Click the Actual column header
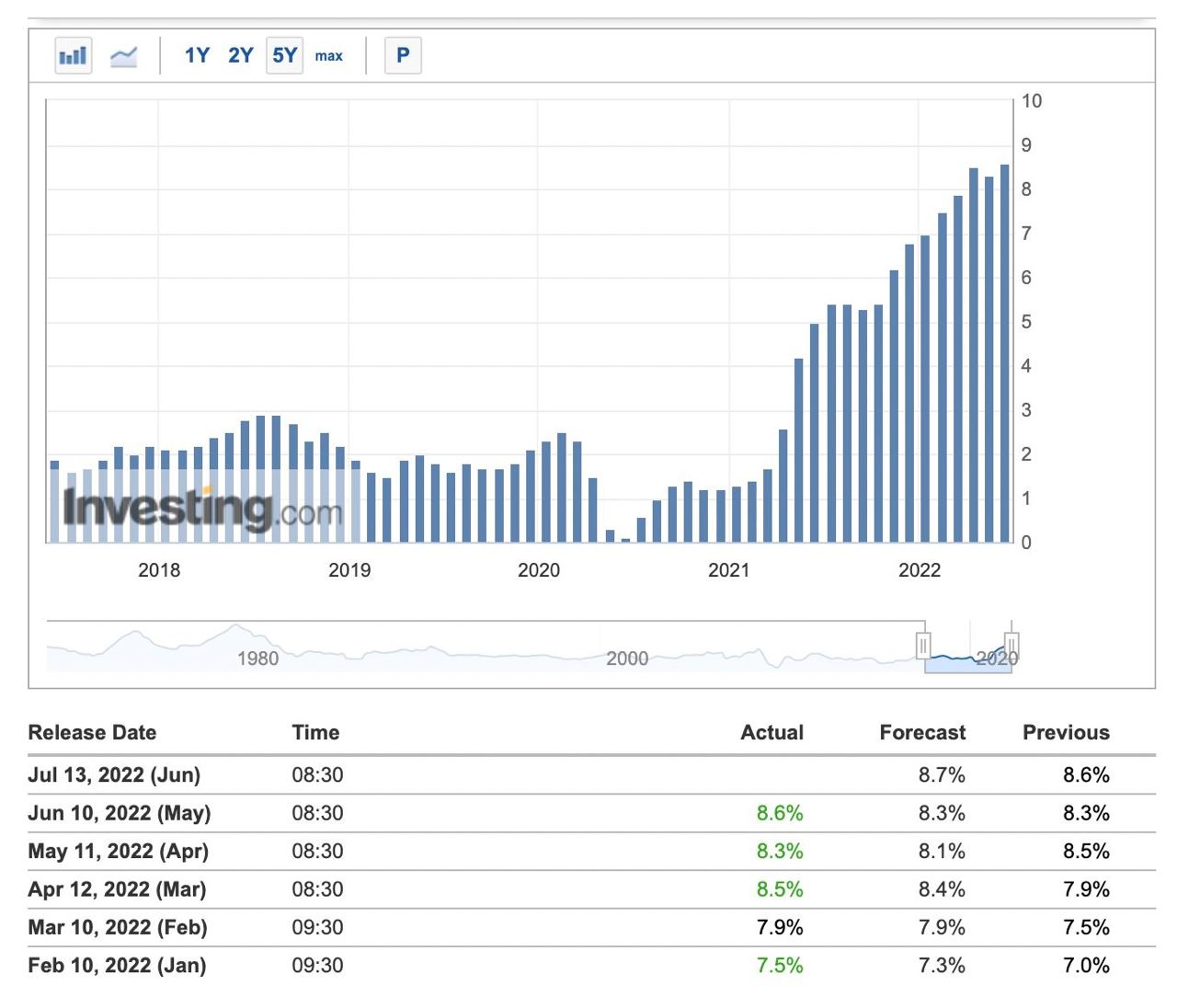 (771, 732)
